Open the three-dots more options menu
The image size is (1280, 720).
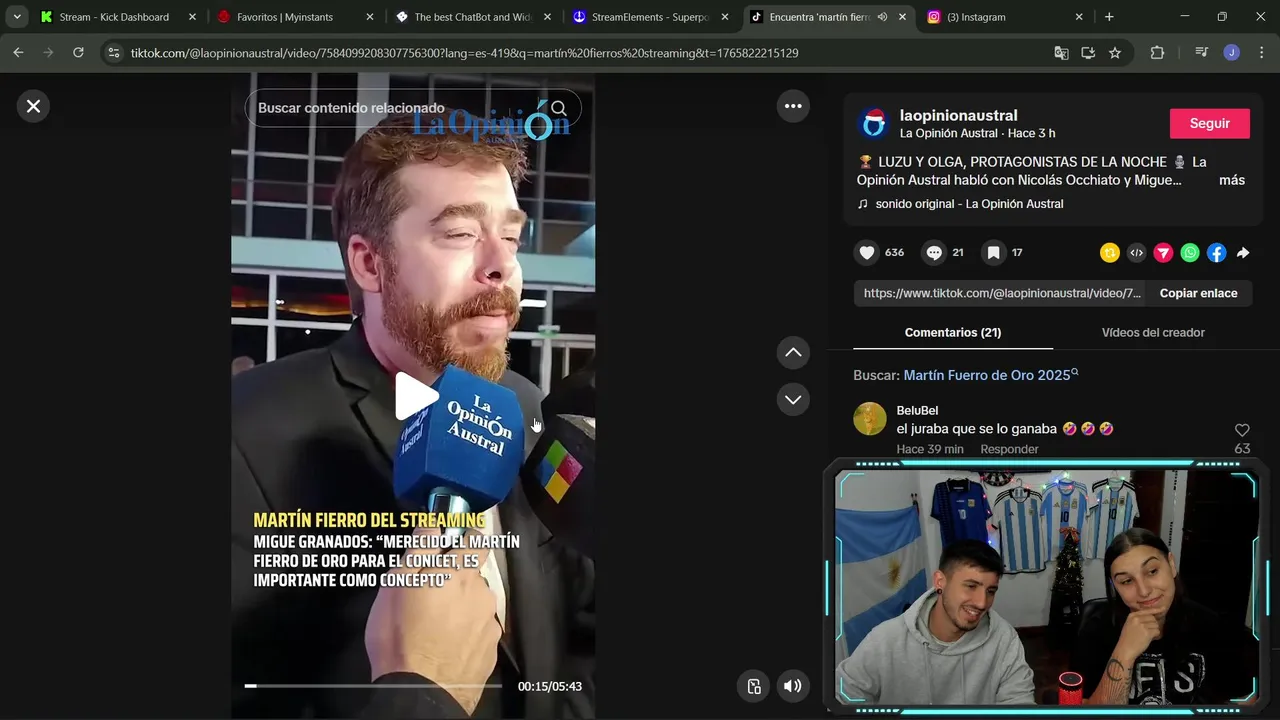coord(793,106)
